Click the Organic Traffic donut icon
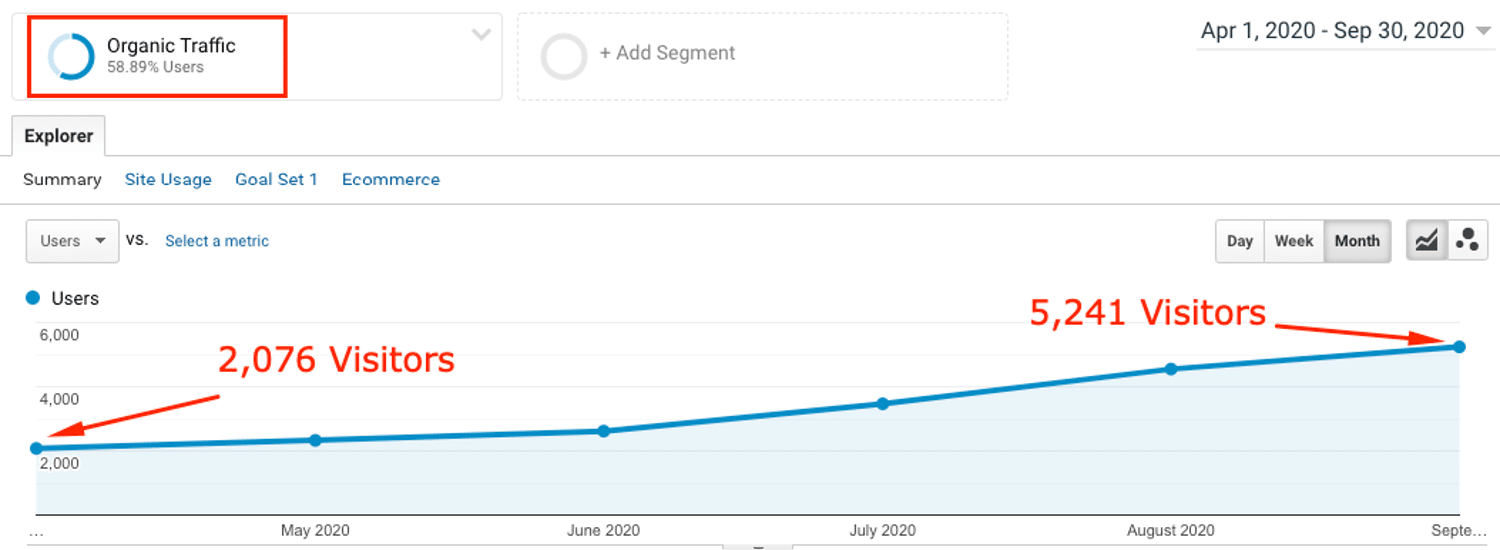This screenshot has width=1500, height=550. (70, 56)
